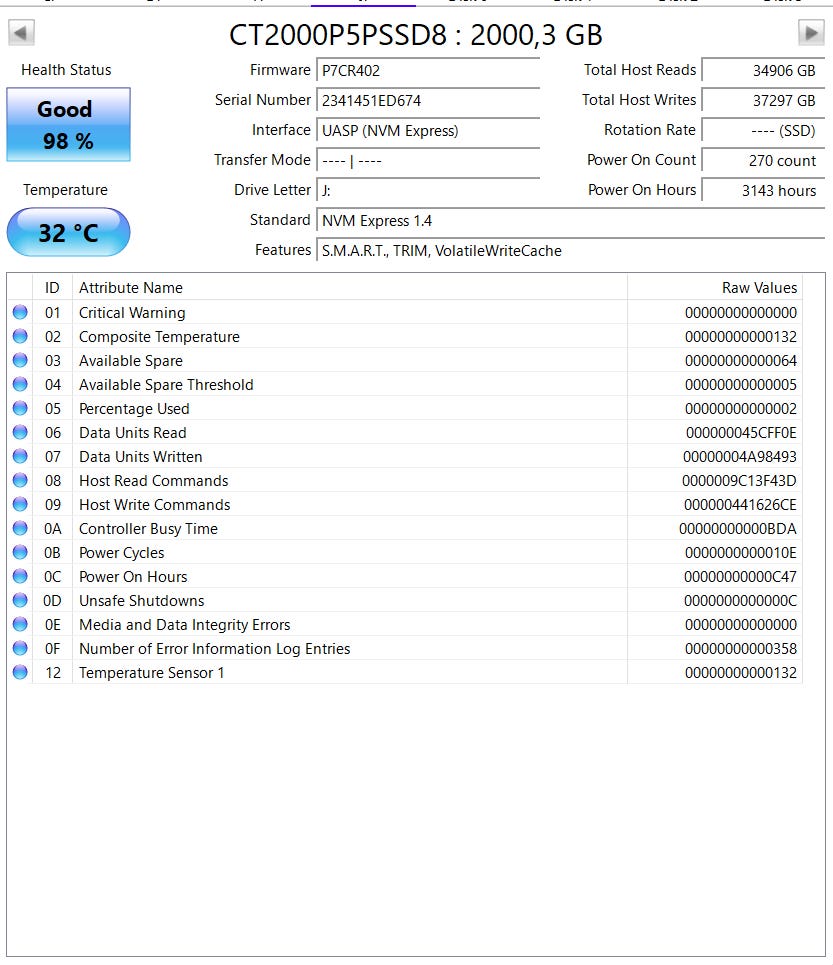The height and width of the screenshot is (965, 833).
Task: Click status orb for Available Spare row
Action: [20, 360]
